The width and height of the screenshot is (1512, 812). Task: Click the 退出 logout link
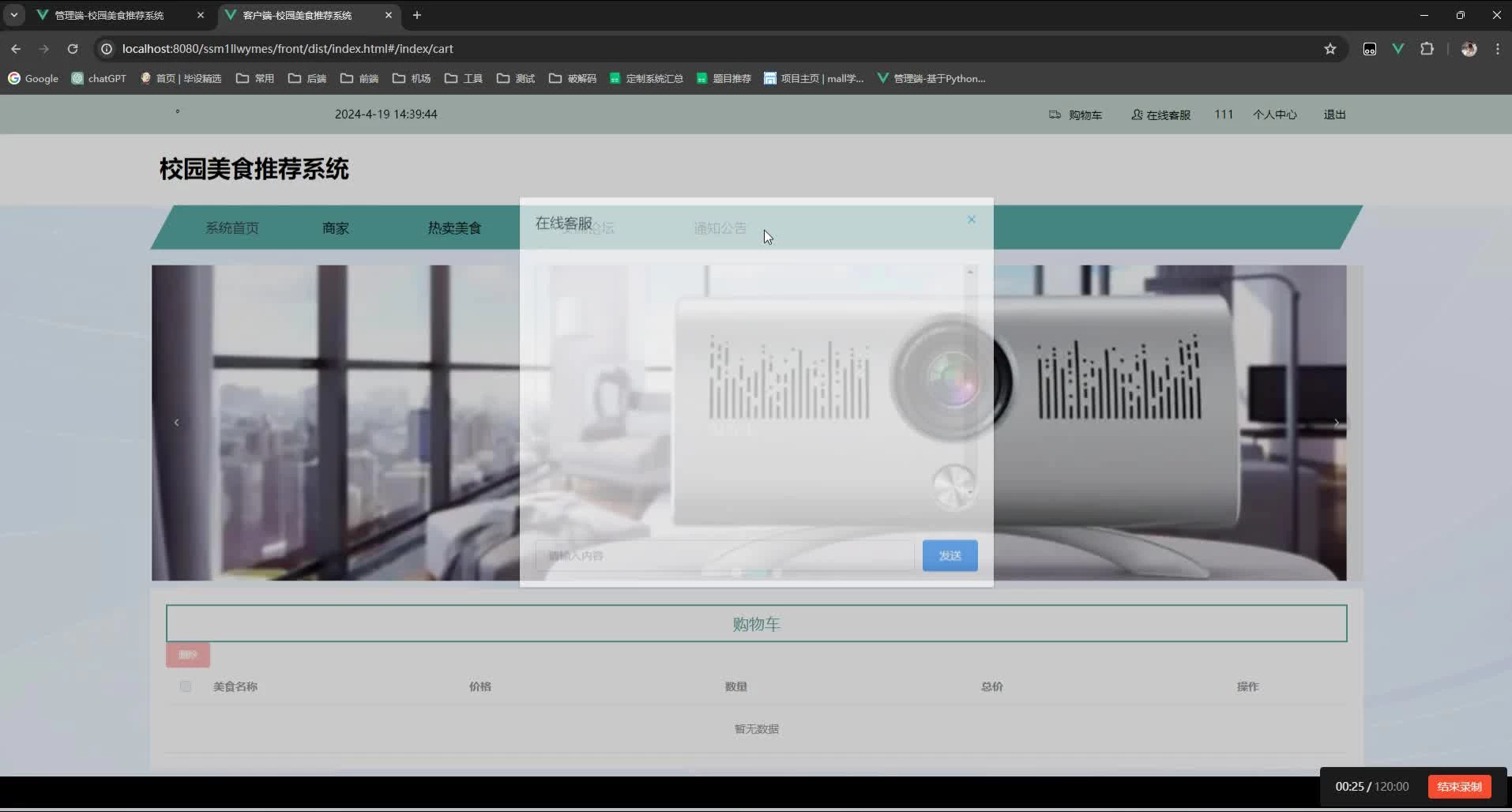[x=1334, y=115]
